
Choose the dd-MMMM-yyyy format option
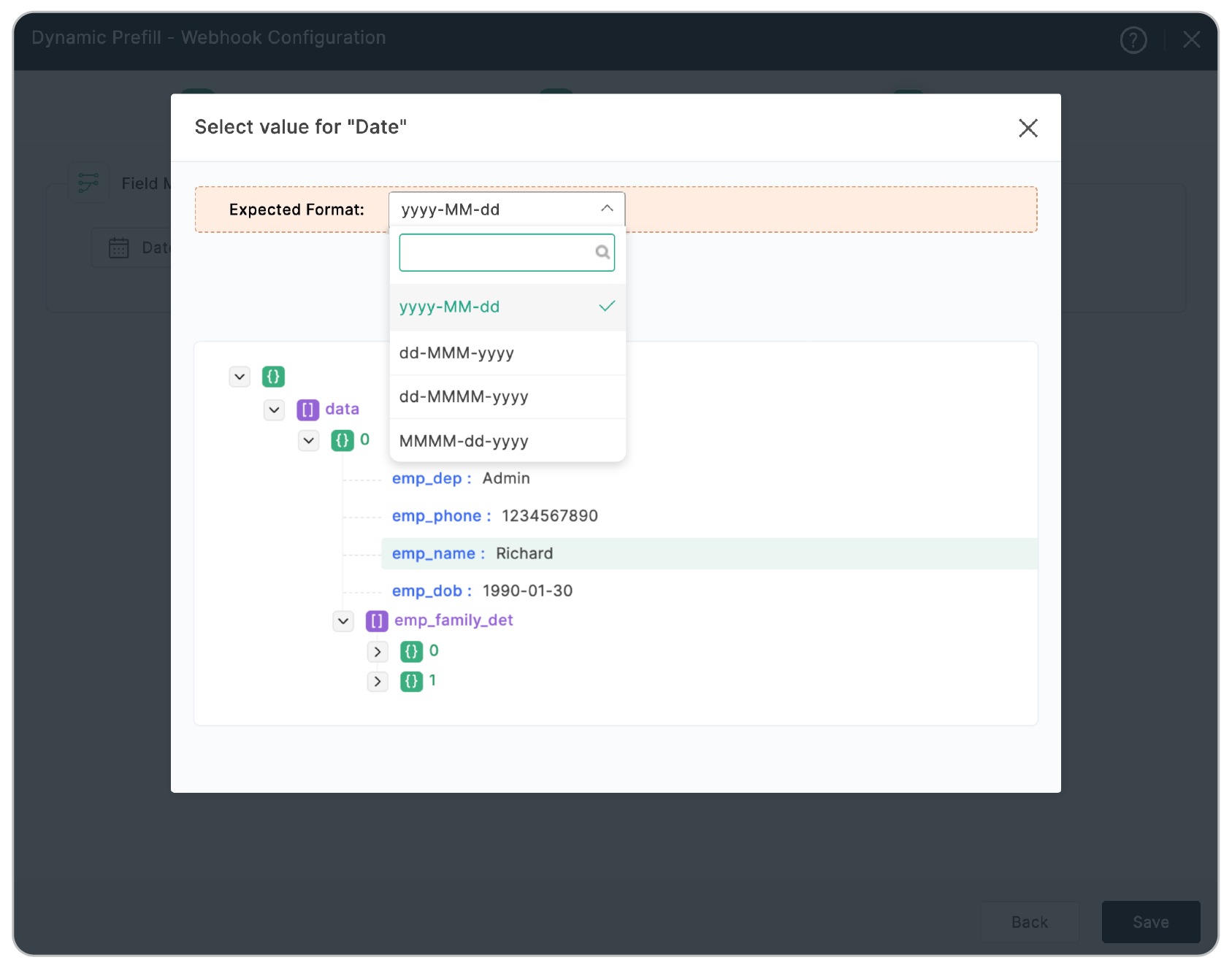coord(508,397)
